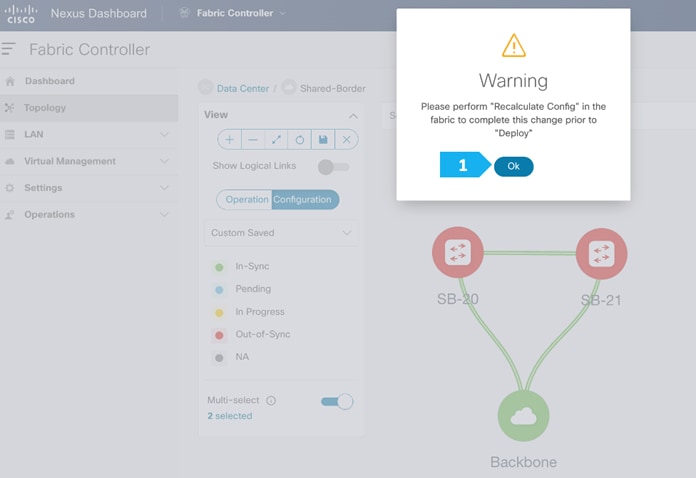Refresh the topology view

click(300, 140)
